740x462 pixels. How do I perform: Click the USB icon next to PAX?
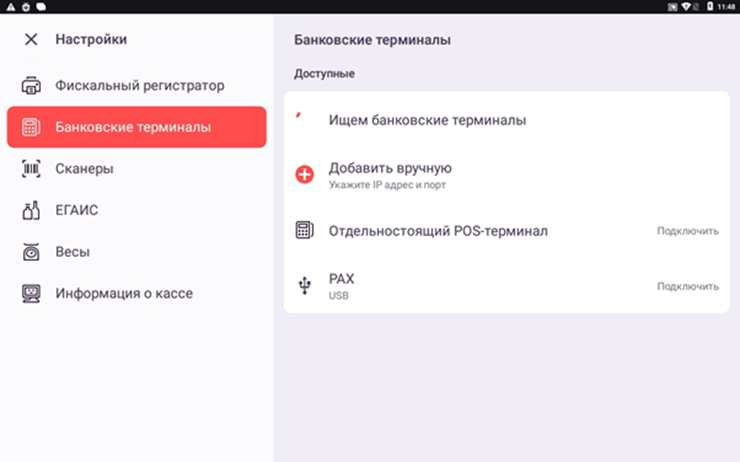click(x=304, y=286)
